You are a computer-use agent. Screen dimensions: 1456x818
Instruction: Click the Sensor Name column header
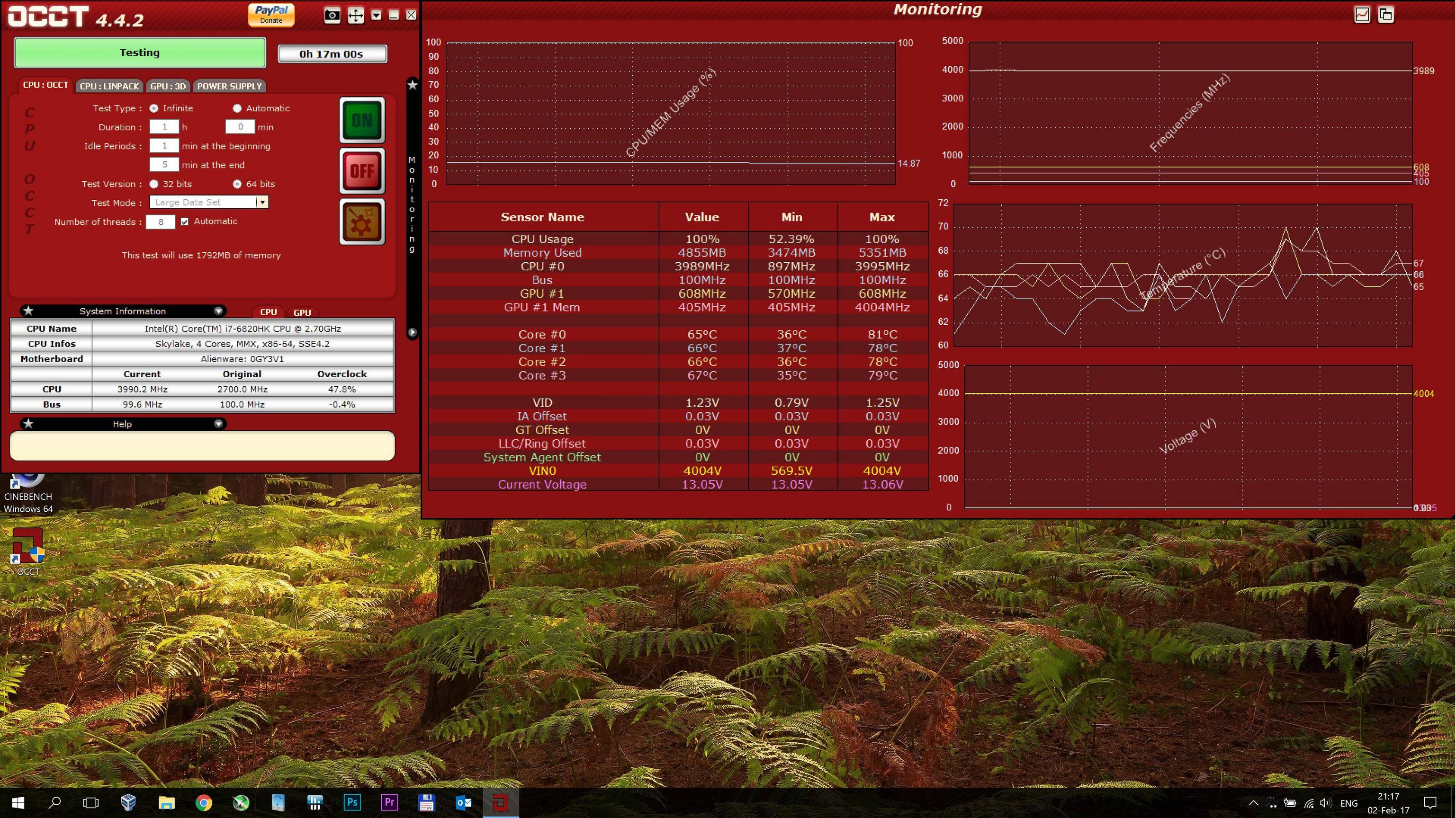click(x=543, y=217)
